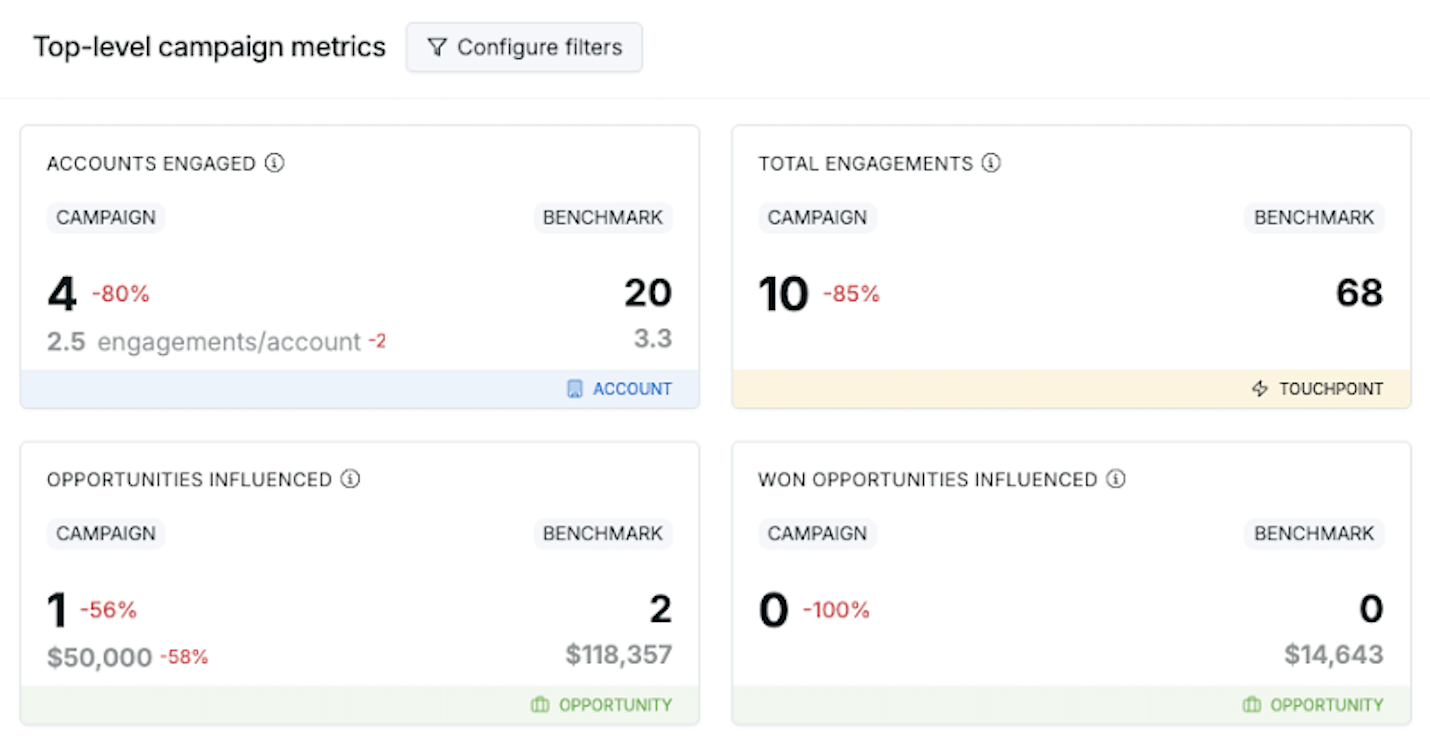Click the -85% change in Total Engagements

(x=851, y=294)
